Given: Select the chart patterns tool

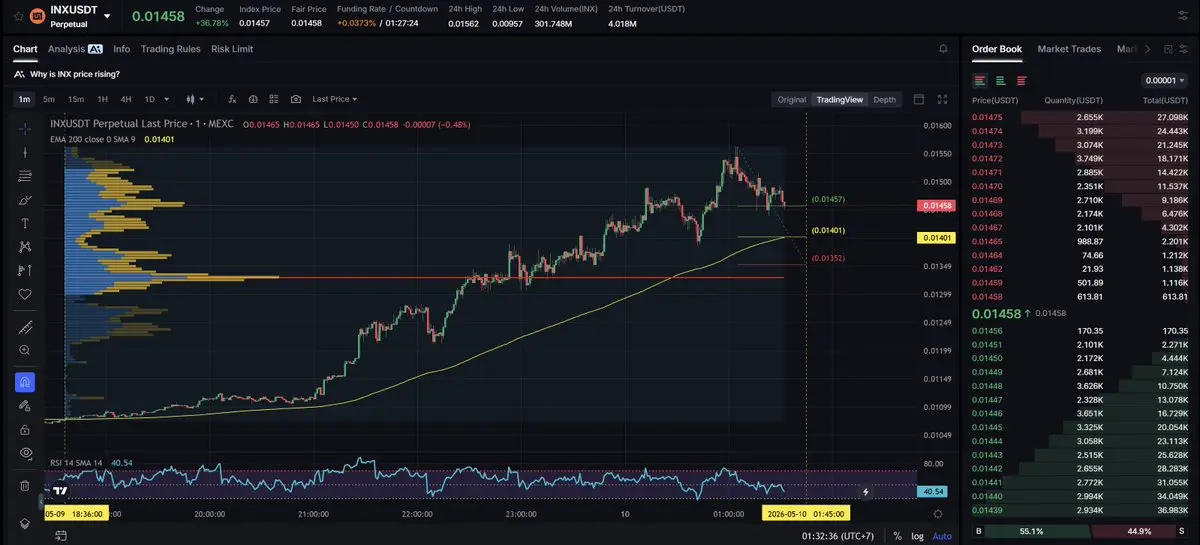Looking at the screenshot, I should click(25, 247).
